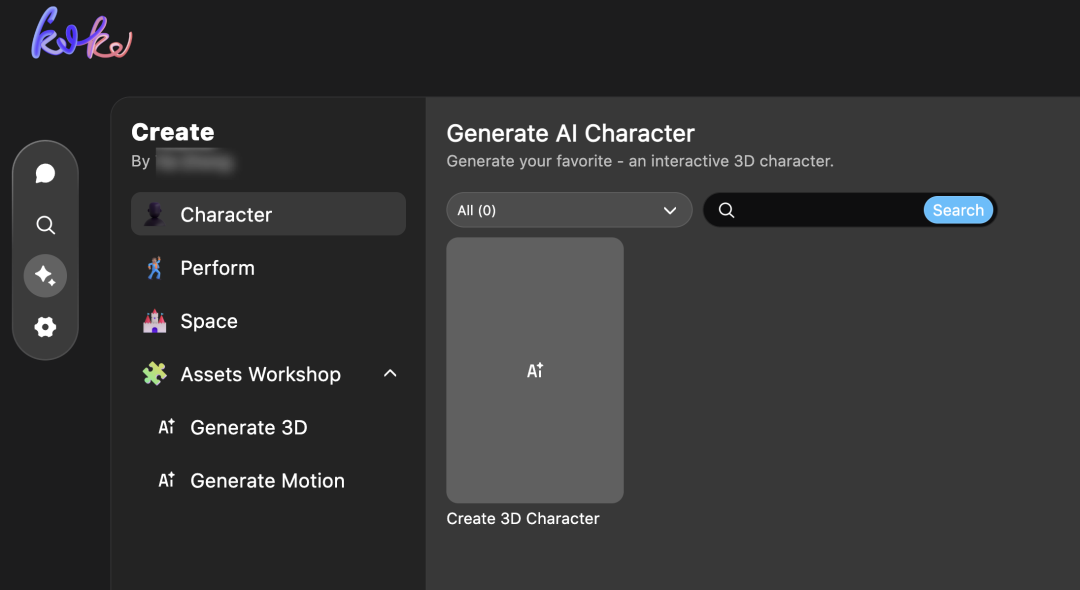1080x590 pixels.
Task: Click the AI icon on the character card
Action: point(535,370)
